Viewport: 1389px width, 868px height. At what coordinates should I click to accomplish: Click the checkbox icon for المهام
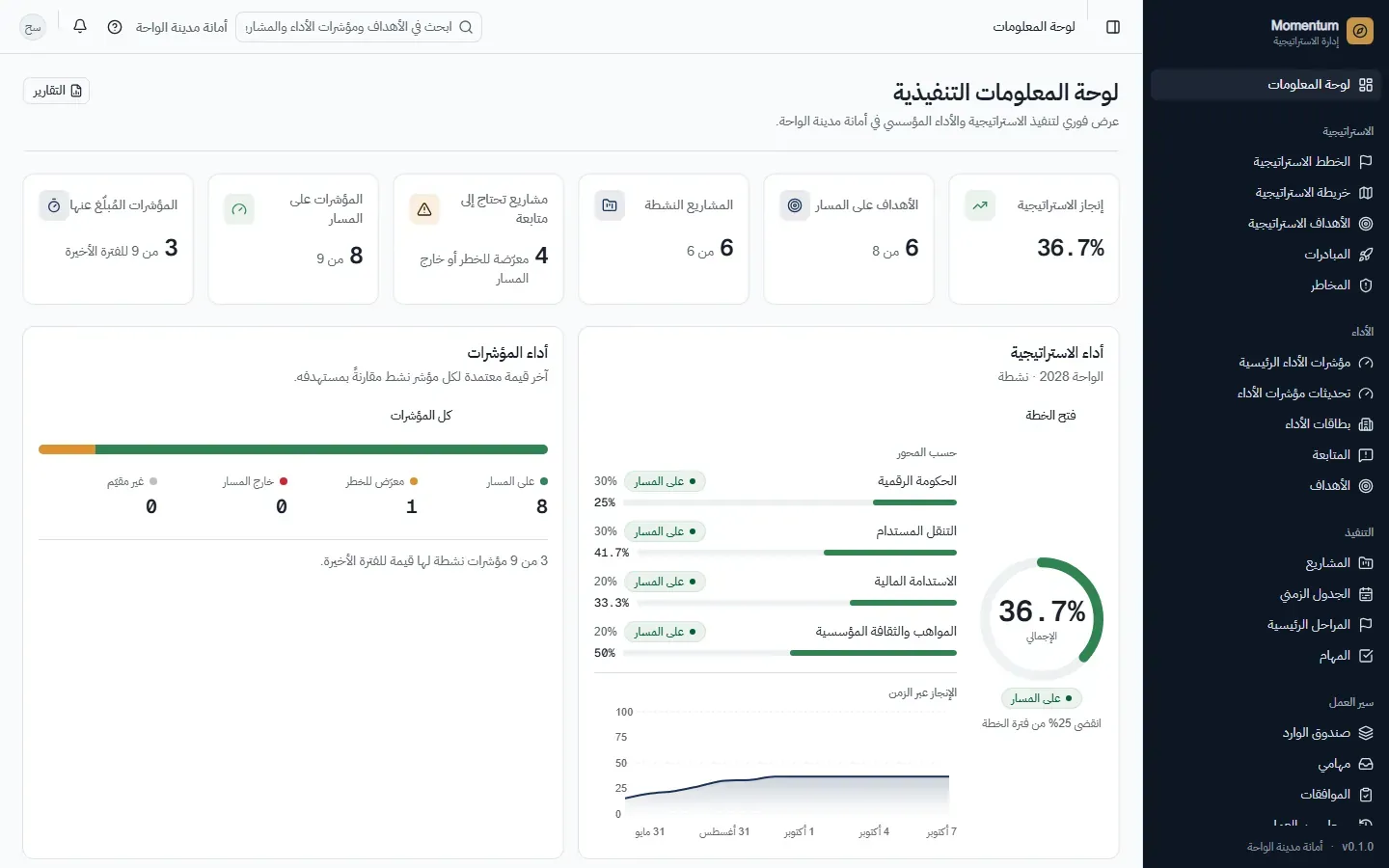pyautogui.click(x=1365, y=656)
